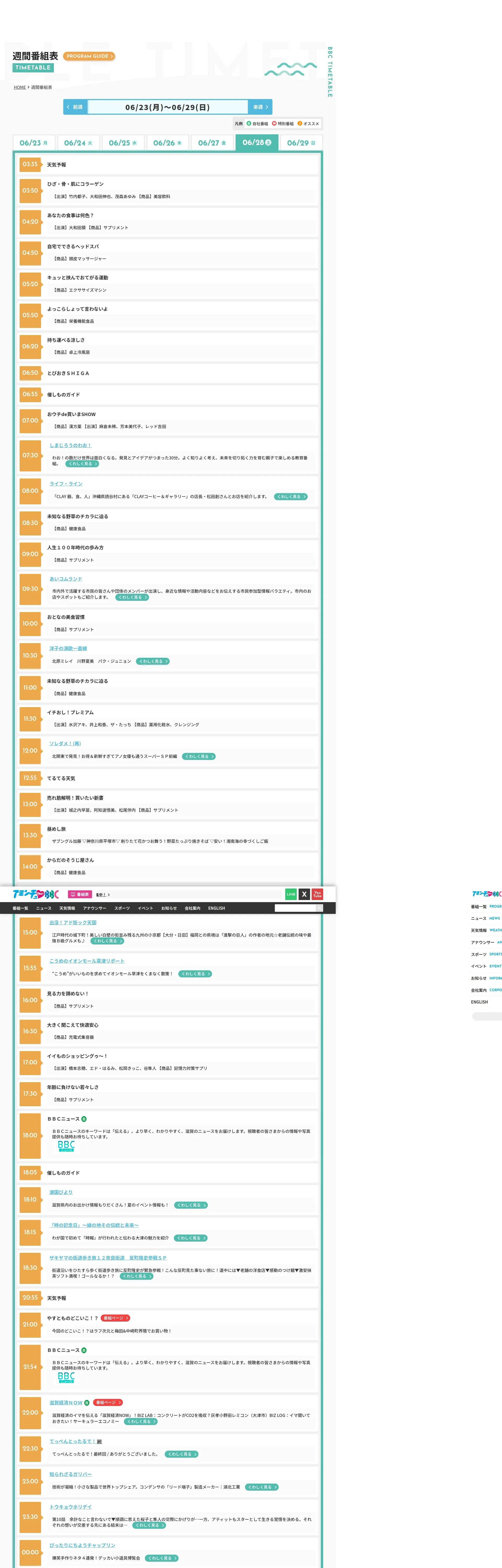Click くわしく見る for しまじろうのわお！

82,464
